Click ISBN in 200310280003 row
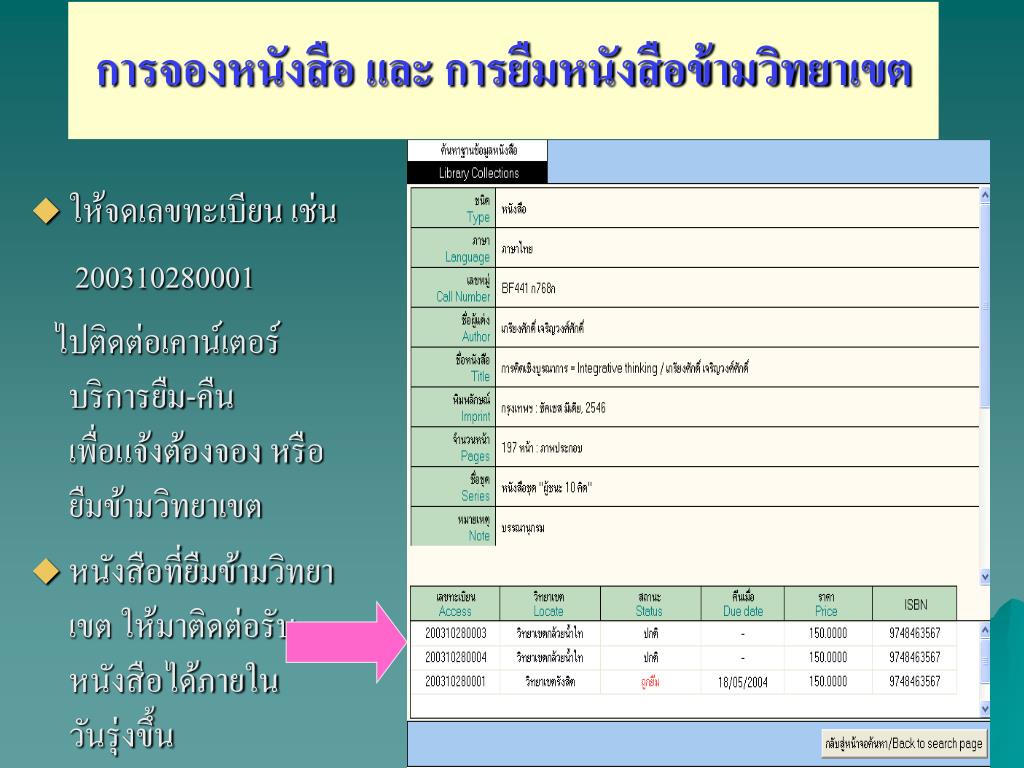Image resolution: width=1024 pixels, height=768 pixels. point(914,633)
